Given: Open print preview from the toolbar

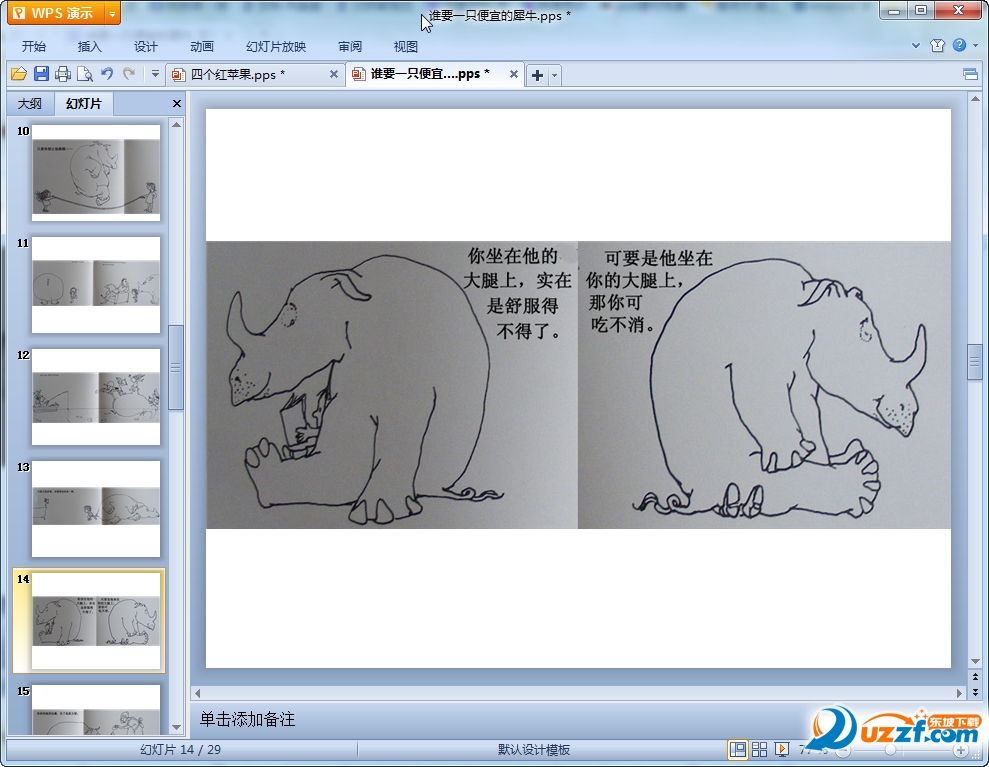Looking at the screenshot, I should coord(85,74).
